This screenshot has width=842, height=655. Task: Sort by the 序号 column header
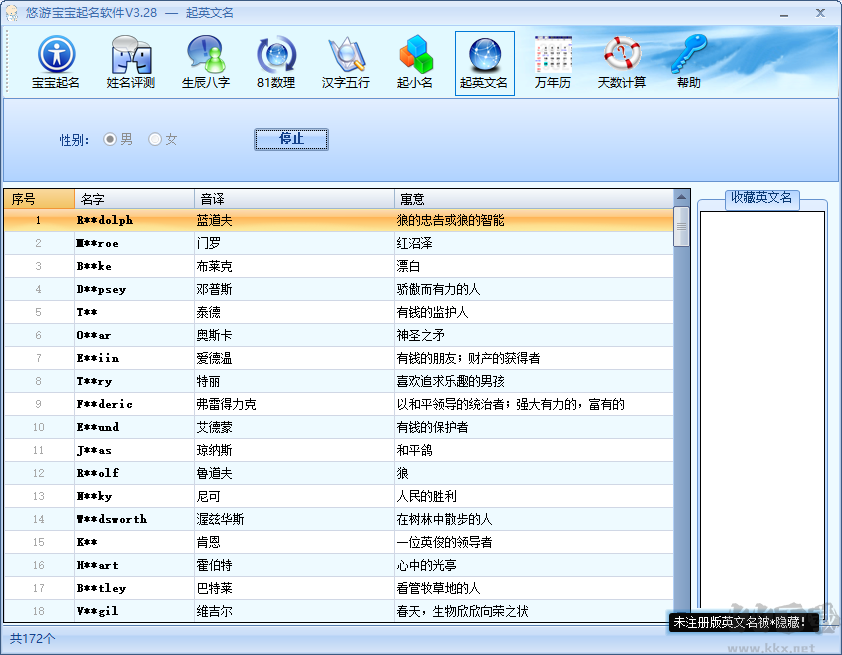click(38, 199)
